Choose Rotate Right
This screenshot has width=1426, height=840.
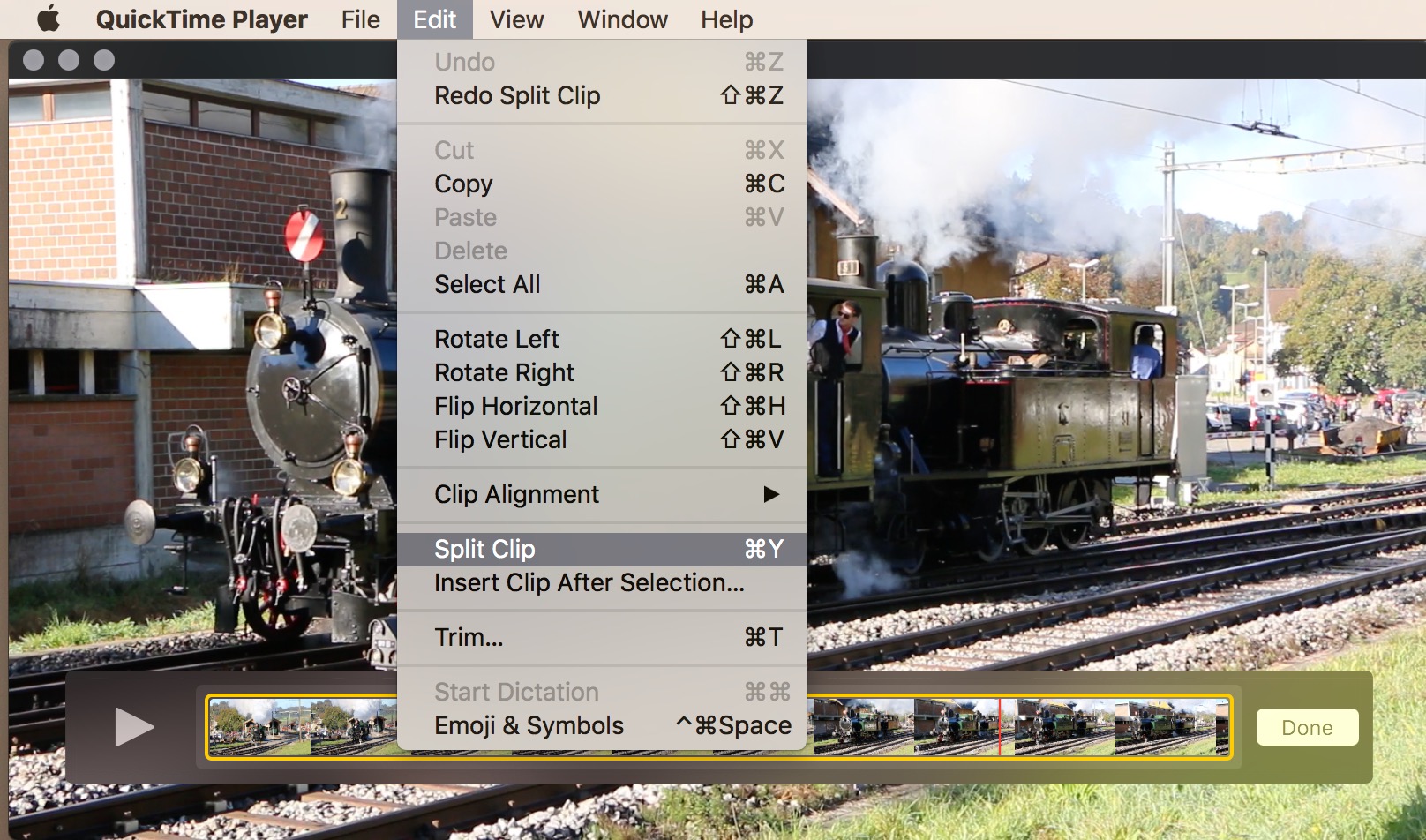coord(602,372)
